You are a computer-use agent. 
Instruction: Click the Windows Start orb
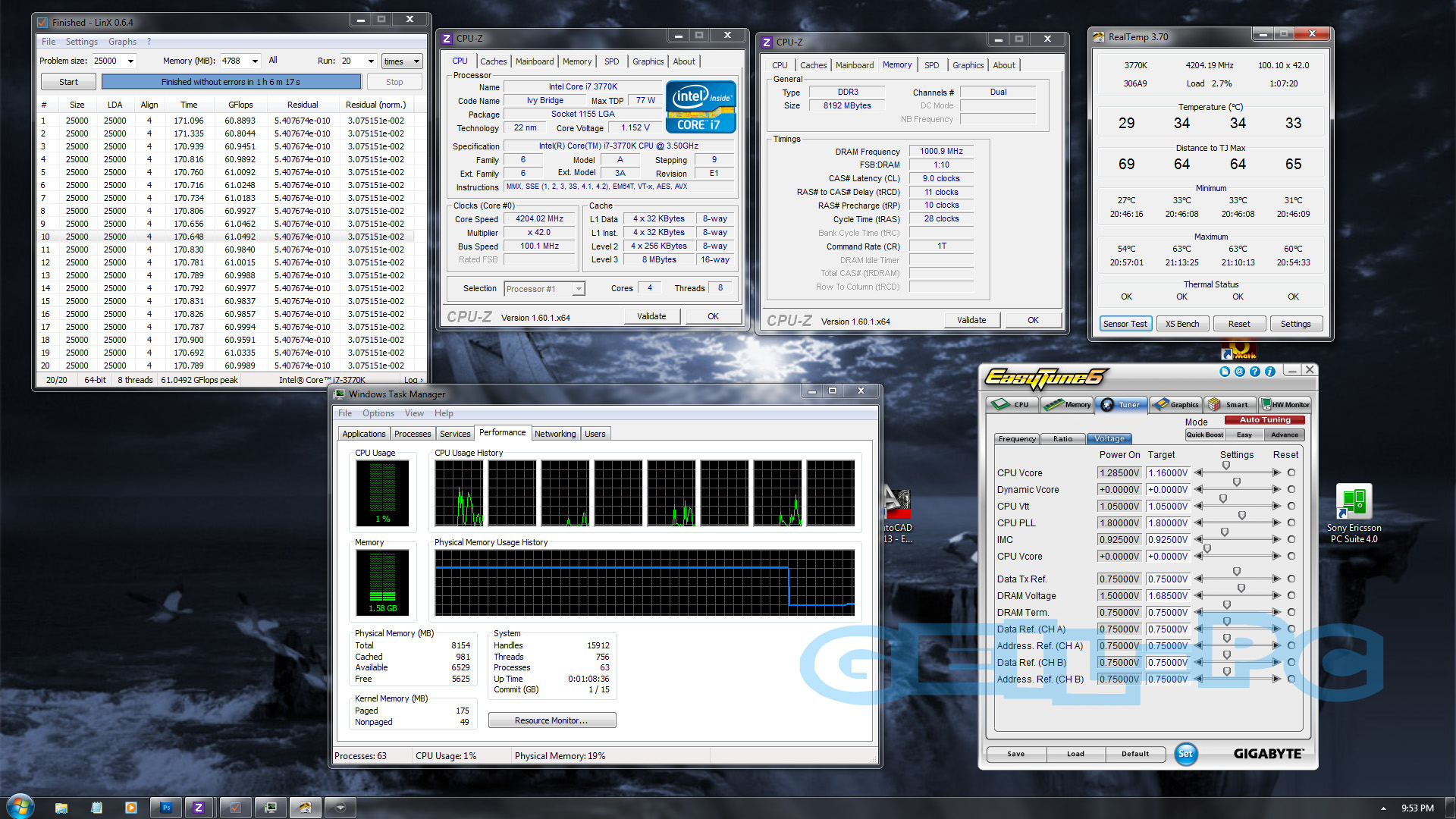tap(20, 807)
